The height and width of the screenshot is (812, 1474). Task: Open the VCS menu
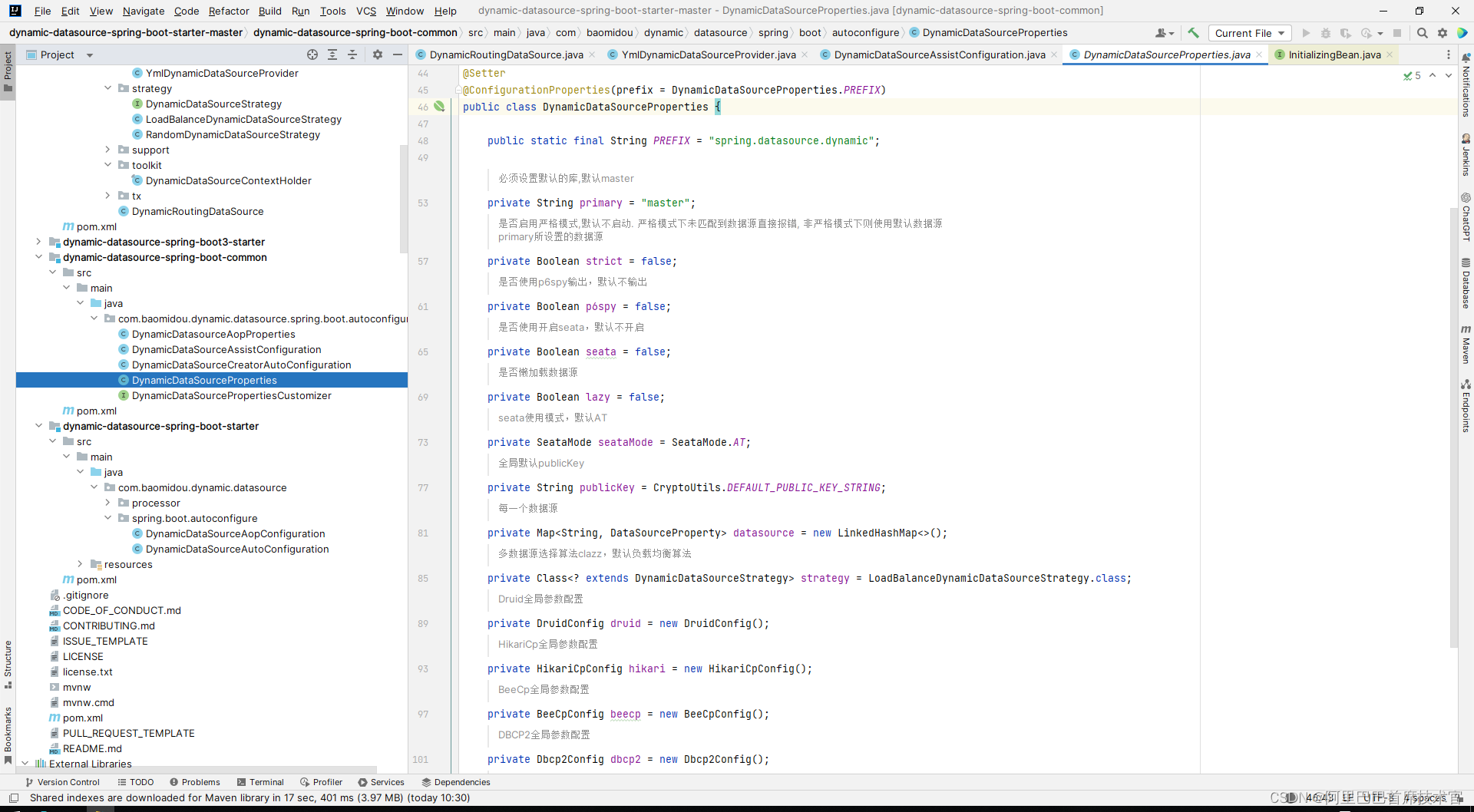pyautogui.click(x=366, y=11)
